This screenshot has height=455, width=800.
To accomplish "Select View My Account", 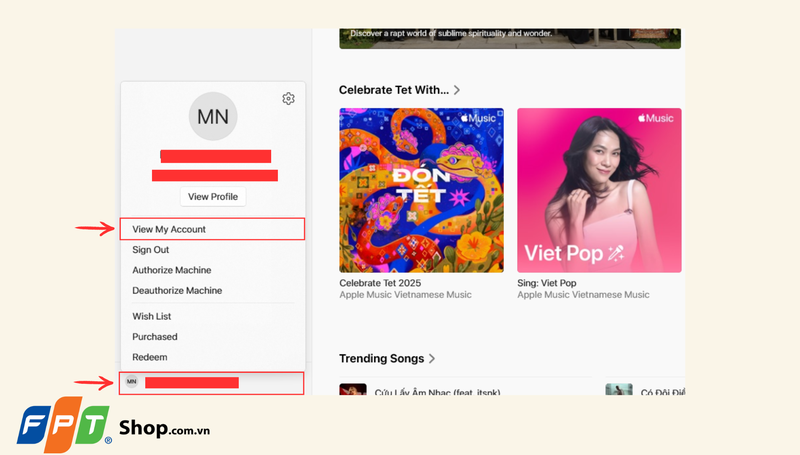I will [169, 229].
